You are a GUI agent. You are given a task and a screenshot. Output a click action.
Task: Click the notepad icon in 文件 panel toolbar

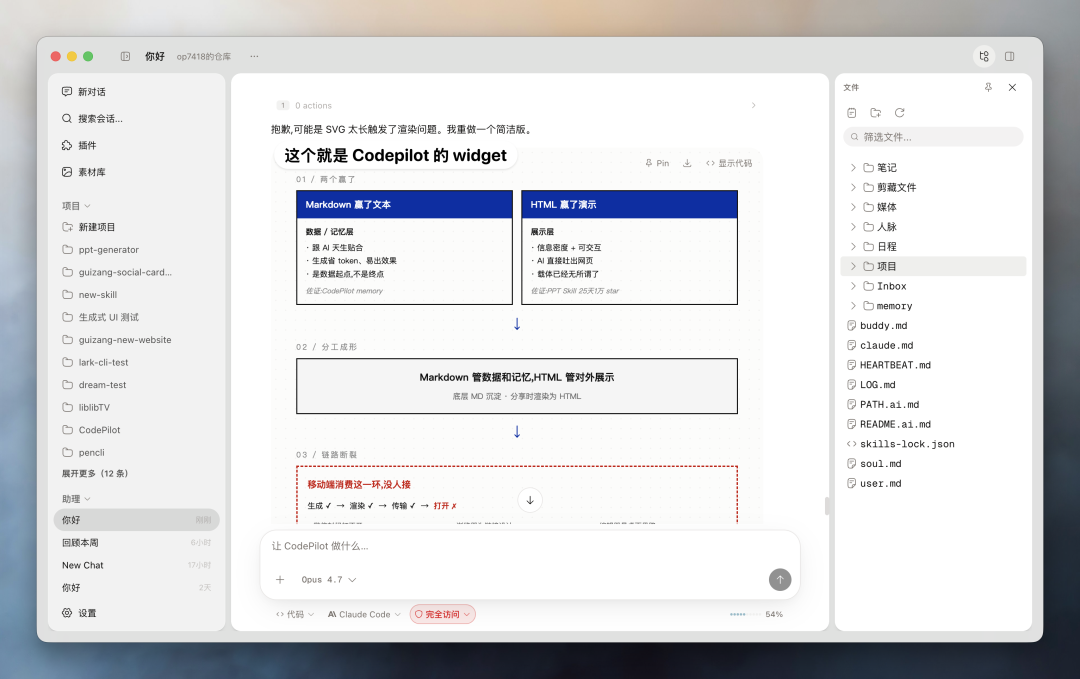tap(852, 113)
